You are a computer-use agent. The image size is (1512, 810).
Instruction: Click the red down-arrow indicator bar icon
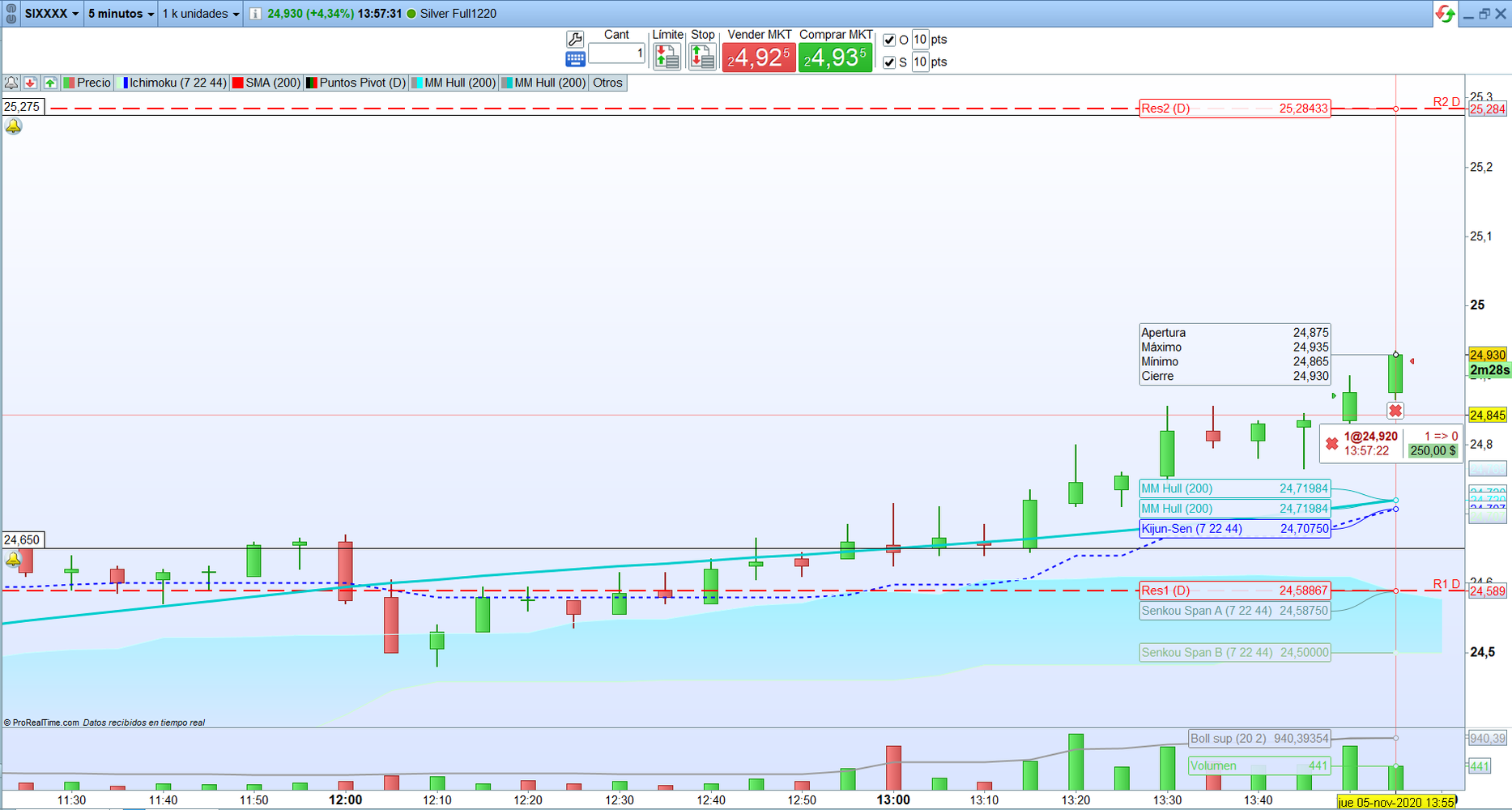tap(31, 83)
